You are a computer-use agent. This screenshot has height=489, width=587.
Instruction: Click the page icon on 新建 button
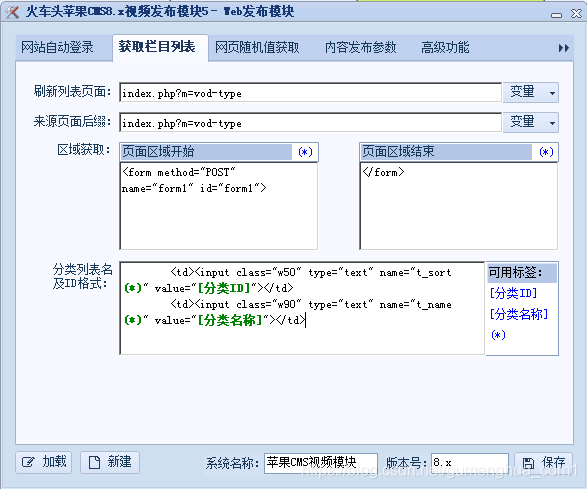tap(94, 462)
